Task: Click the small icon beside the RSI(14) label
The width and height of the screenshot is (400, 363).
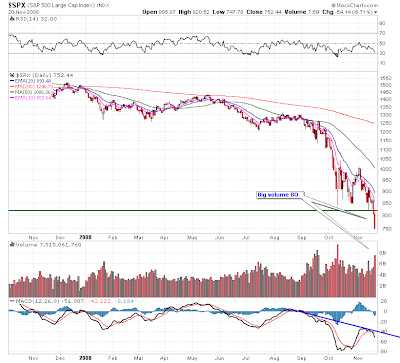Action: (x=12, y=19)
